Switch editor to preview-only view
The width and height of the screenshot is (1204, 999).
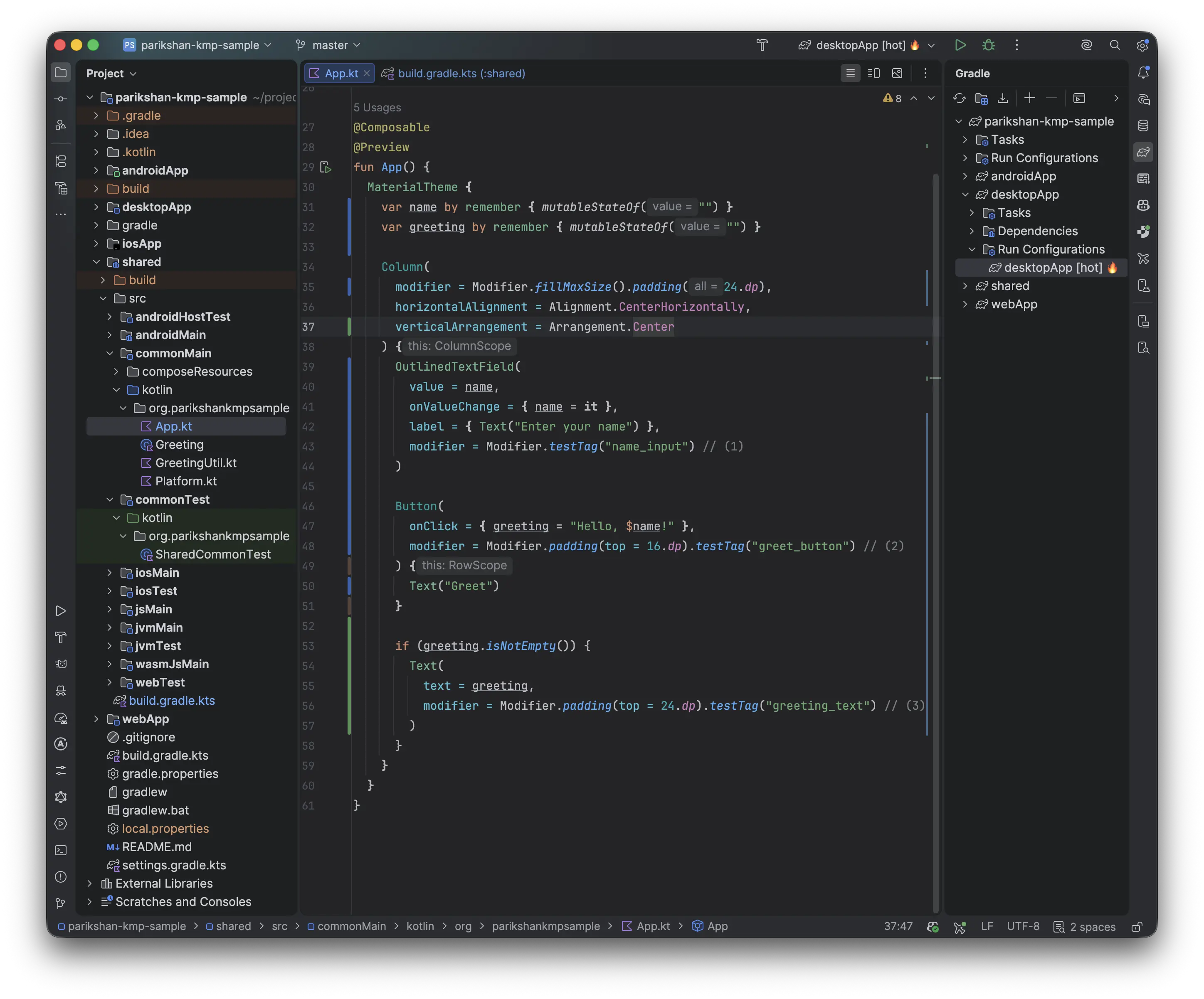[897, 74]
